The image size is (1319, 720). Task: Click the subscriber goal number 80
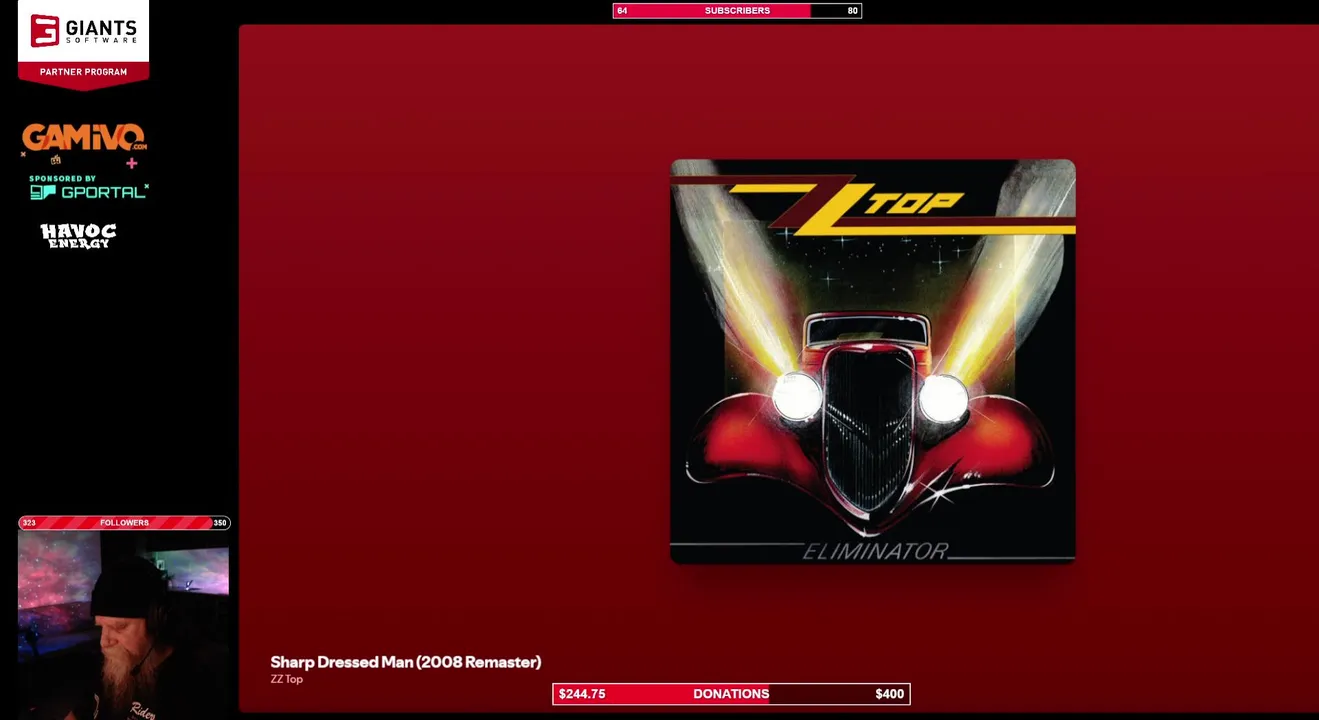click(x=852, y=11)
